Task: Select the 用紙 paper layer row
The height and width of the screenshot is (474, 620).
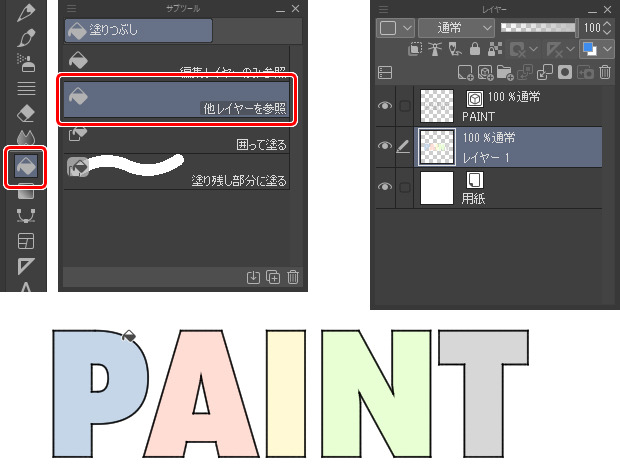Action: coord(489,187)
